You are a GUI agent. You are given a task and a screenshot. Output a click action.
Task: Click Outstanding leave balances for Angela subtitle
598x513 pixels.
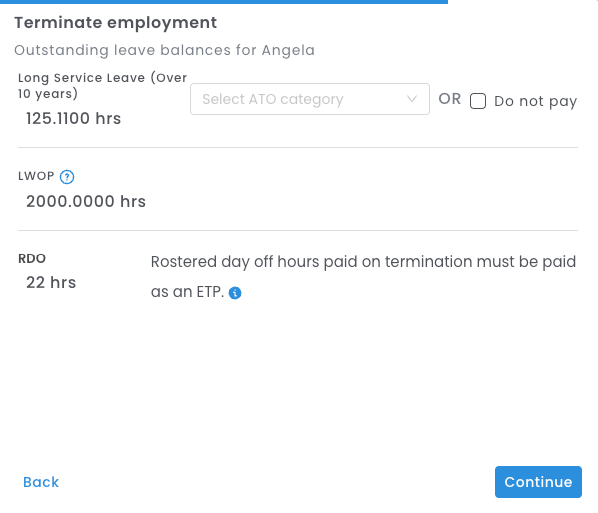tap(164, 50)
